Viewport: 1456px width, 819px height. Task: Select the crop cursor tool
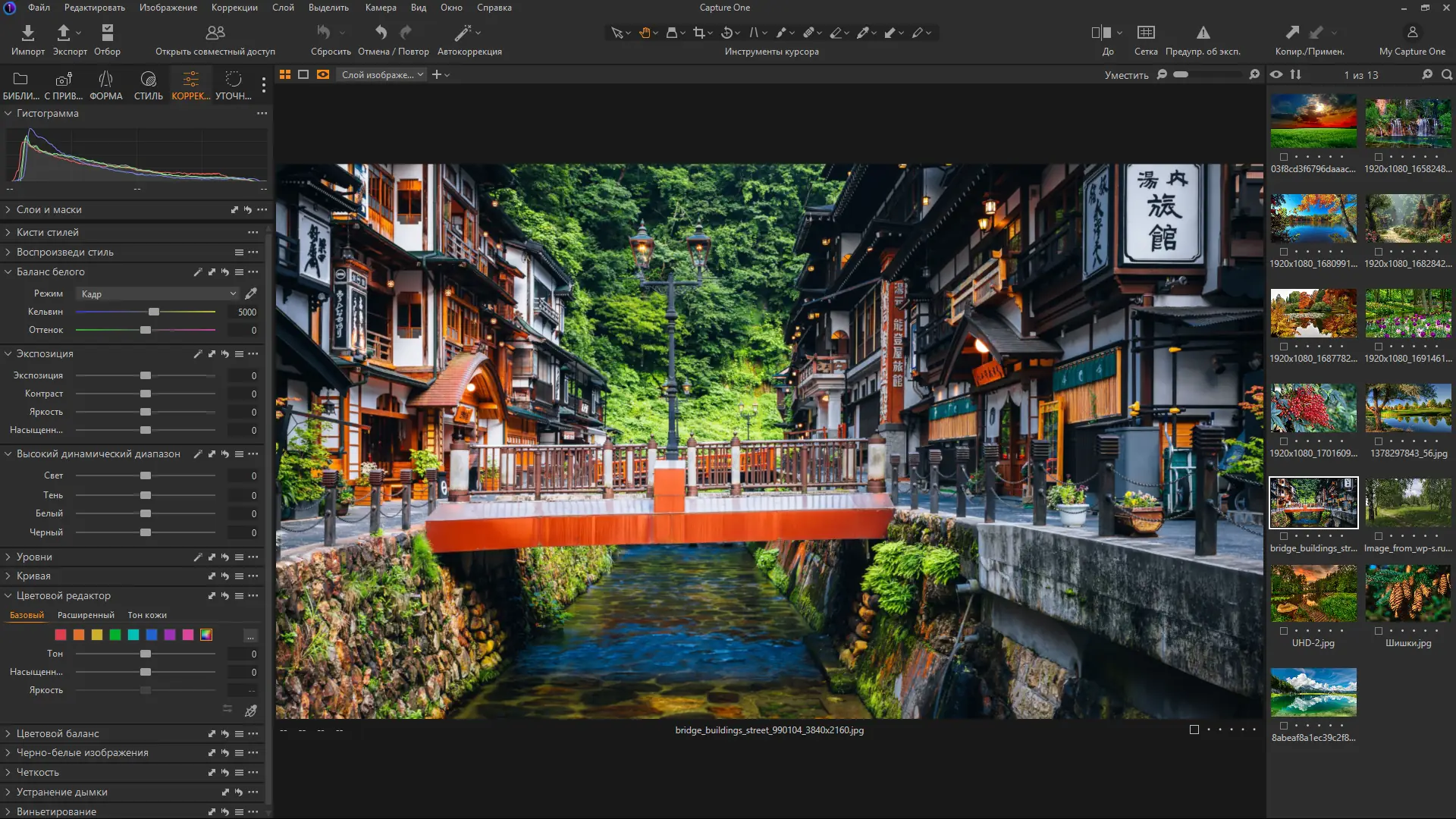[x=698, y=33]
